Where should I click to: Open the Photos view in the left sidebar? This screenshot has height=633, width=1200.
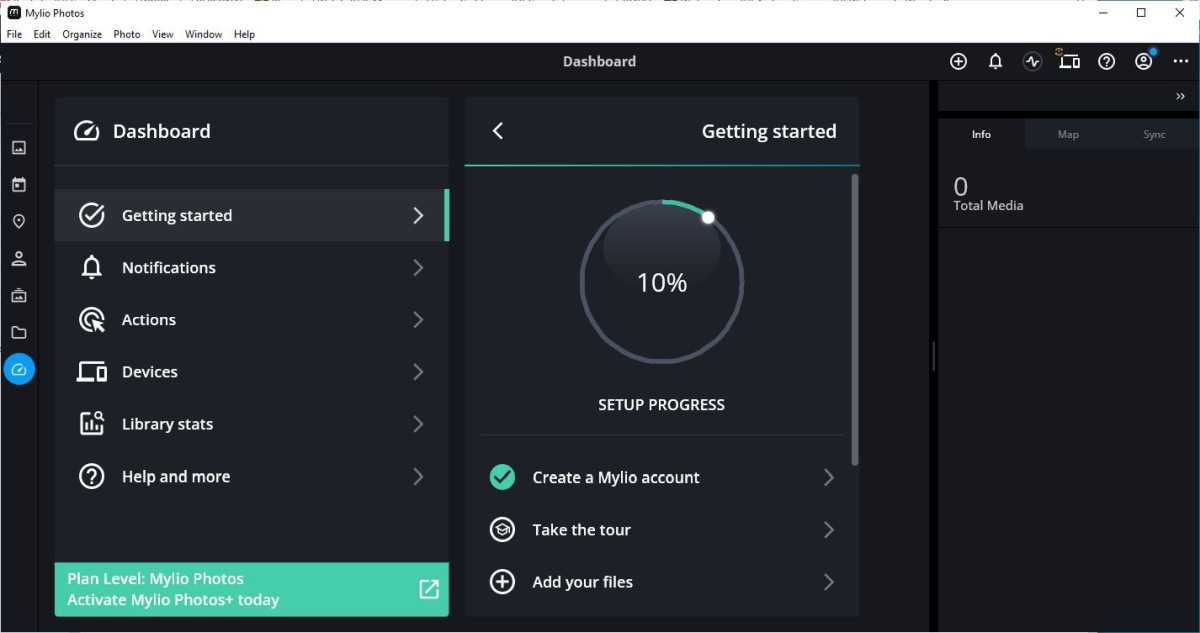point(18,147)
